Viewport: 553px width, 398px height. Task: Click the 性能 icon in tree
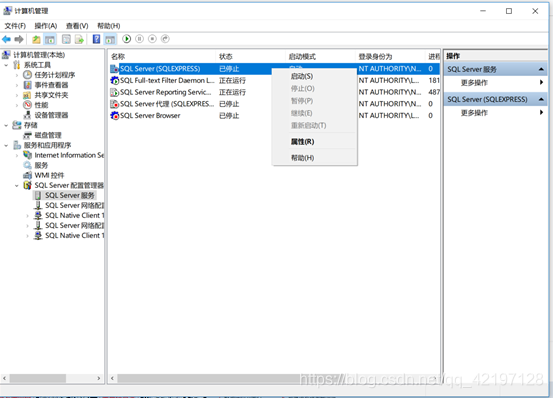(28, 105)
